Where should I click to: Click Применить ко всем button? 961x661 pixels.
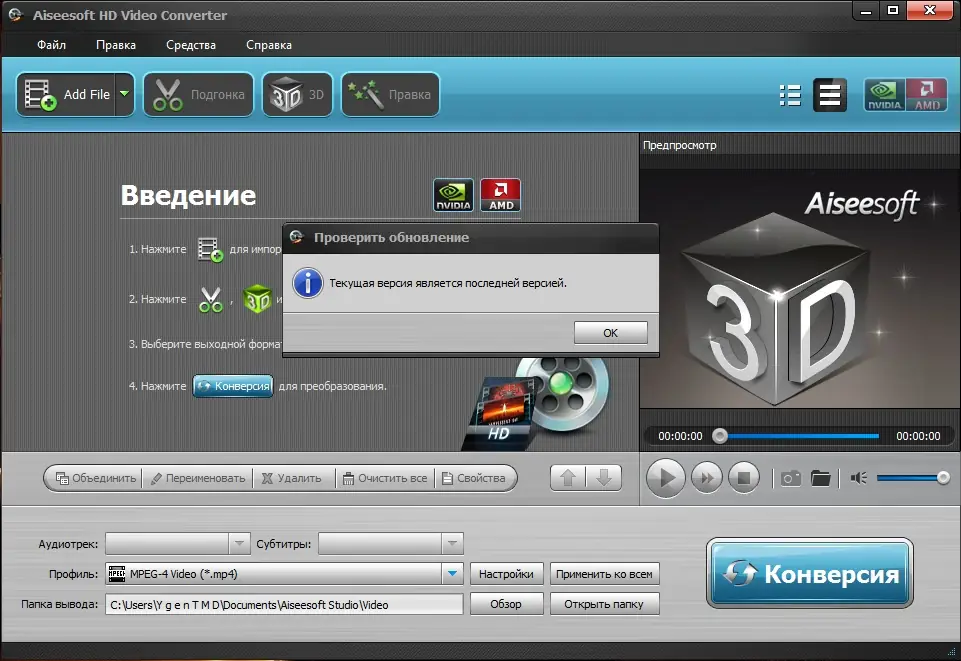coord(604,574)
